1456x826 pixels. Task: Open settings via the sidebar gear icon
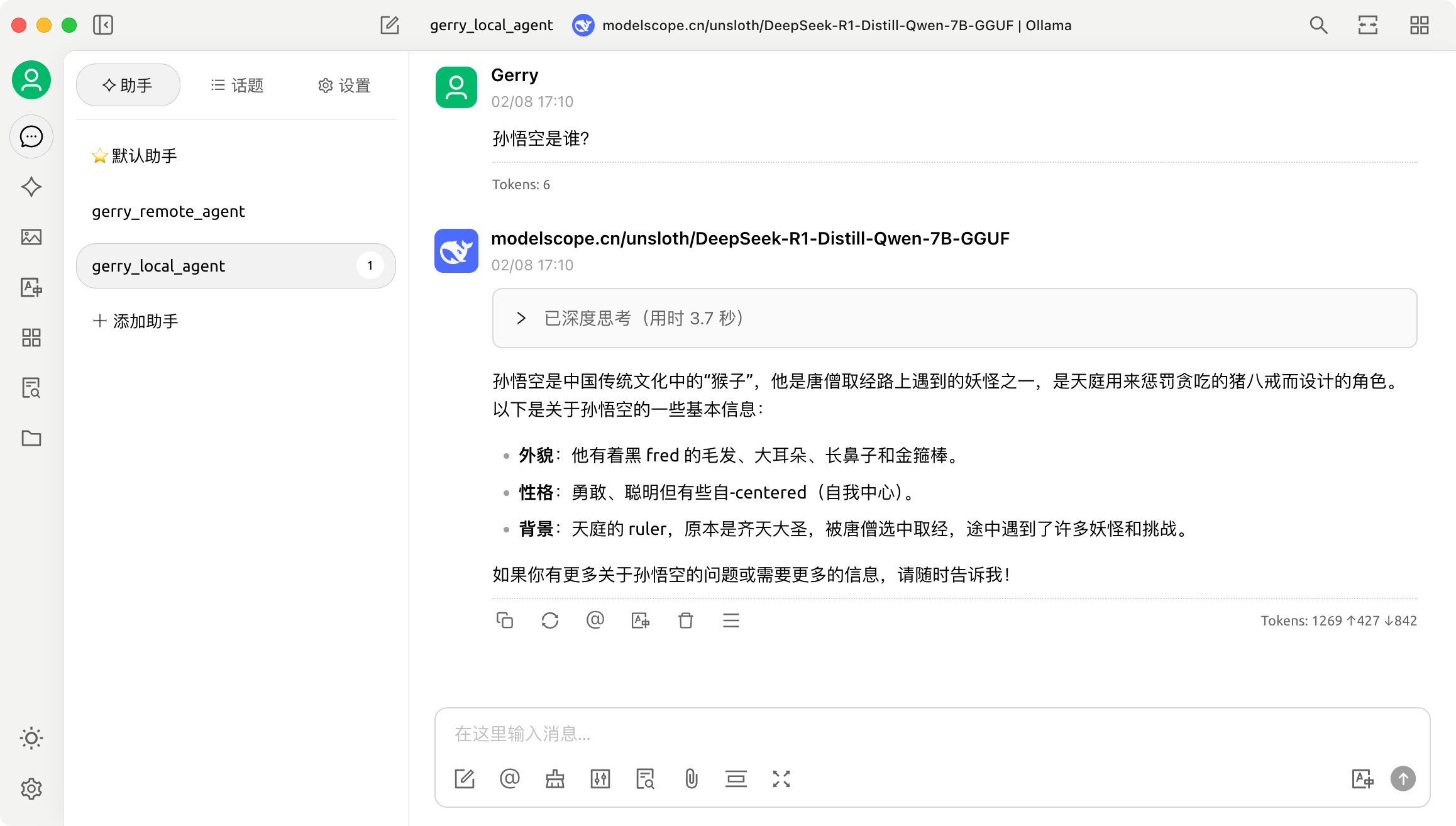click(31, 788)
